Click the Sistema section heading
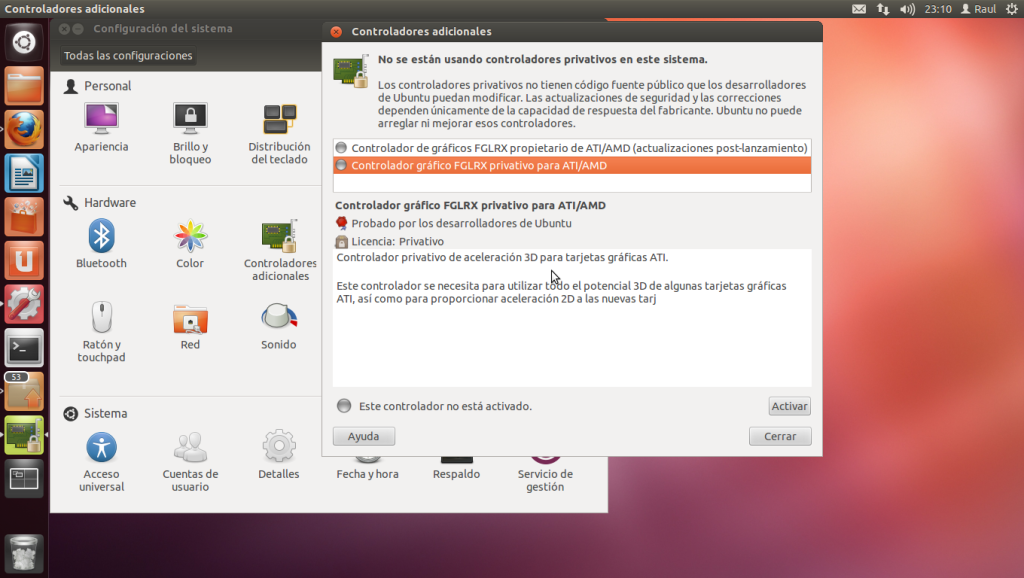This screenshot has height=578, width=1024. click(x=106, y=413)
